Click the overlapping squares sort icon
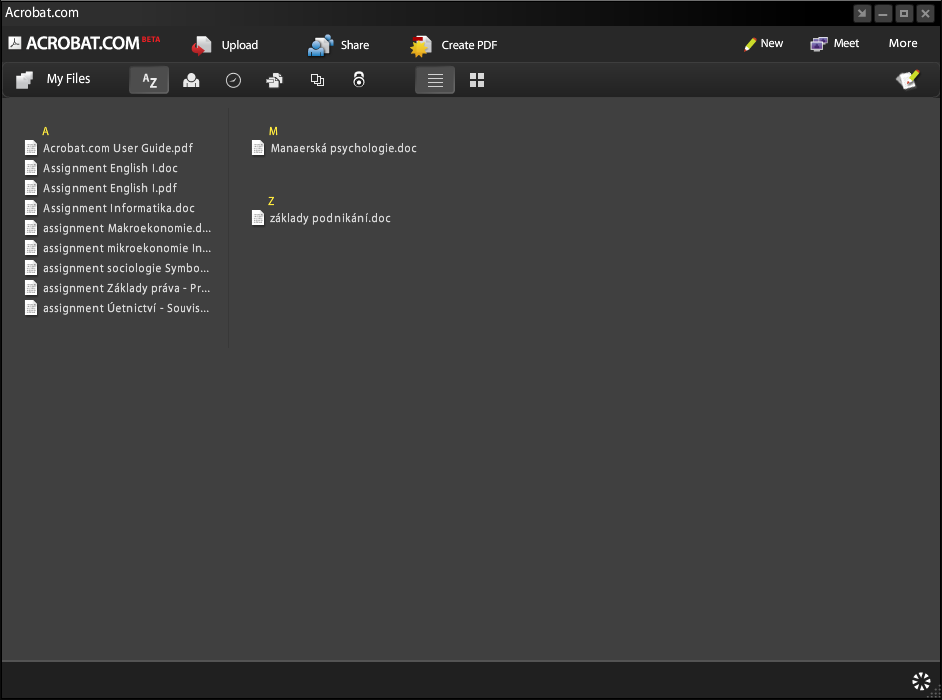This screenshot has height=700, width=942. (x=317, y=80)
